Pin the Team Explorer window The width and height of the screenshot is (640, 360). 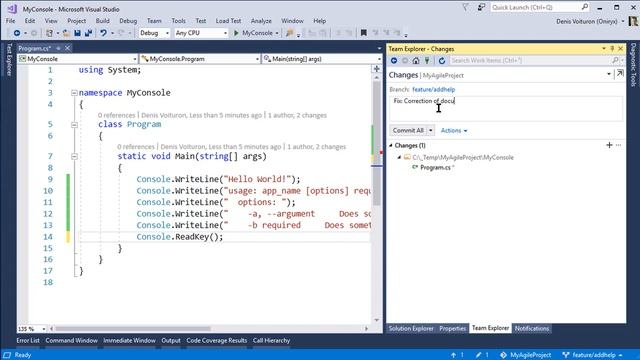[x=612, y=49]
